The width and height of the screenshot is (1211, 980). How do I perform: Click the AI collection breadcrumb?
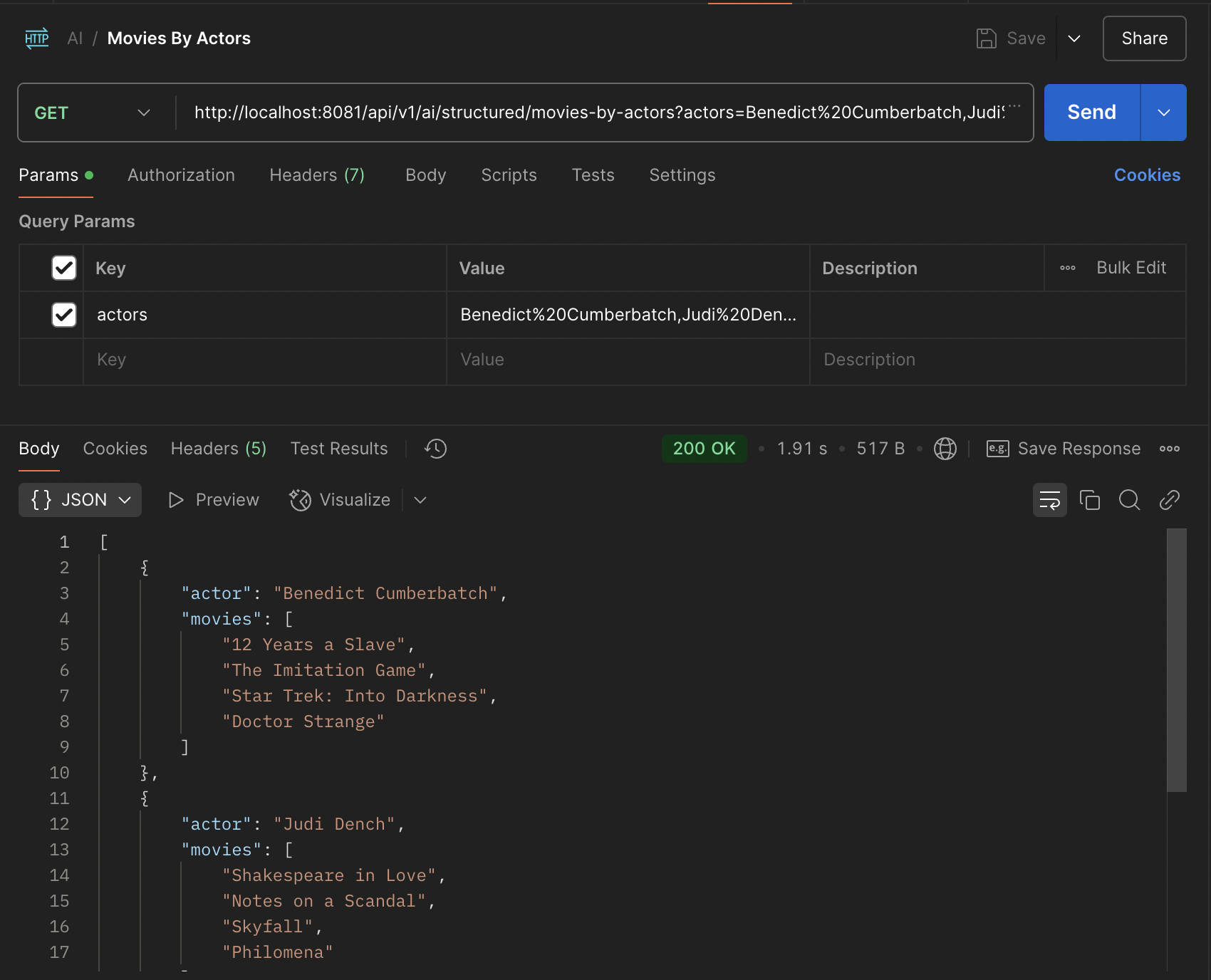(x=75, y=38)
